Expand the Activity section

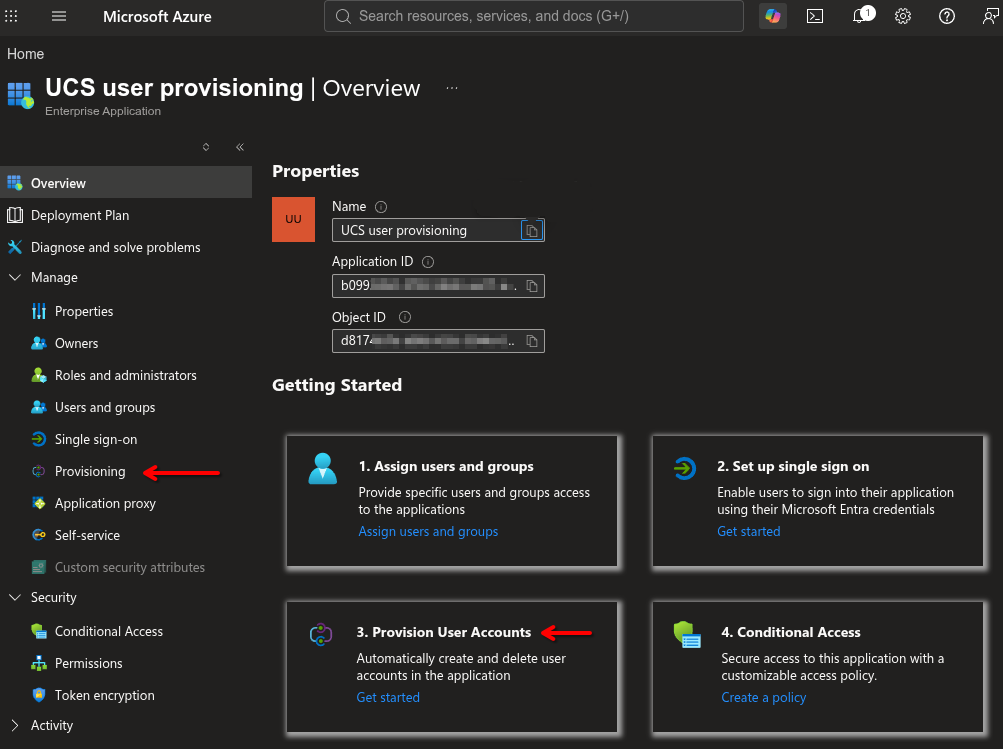pos(15,725)
